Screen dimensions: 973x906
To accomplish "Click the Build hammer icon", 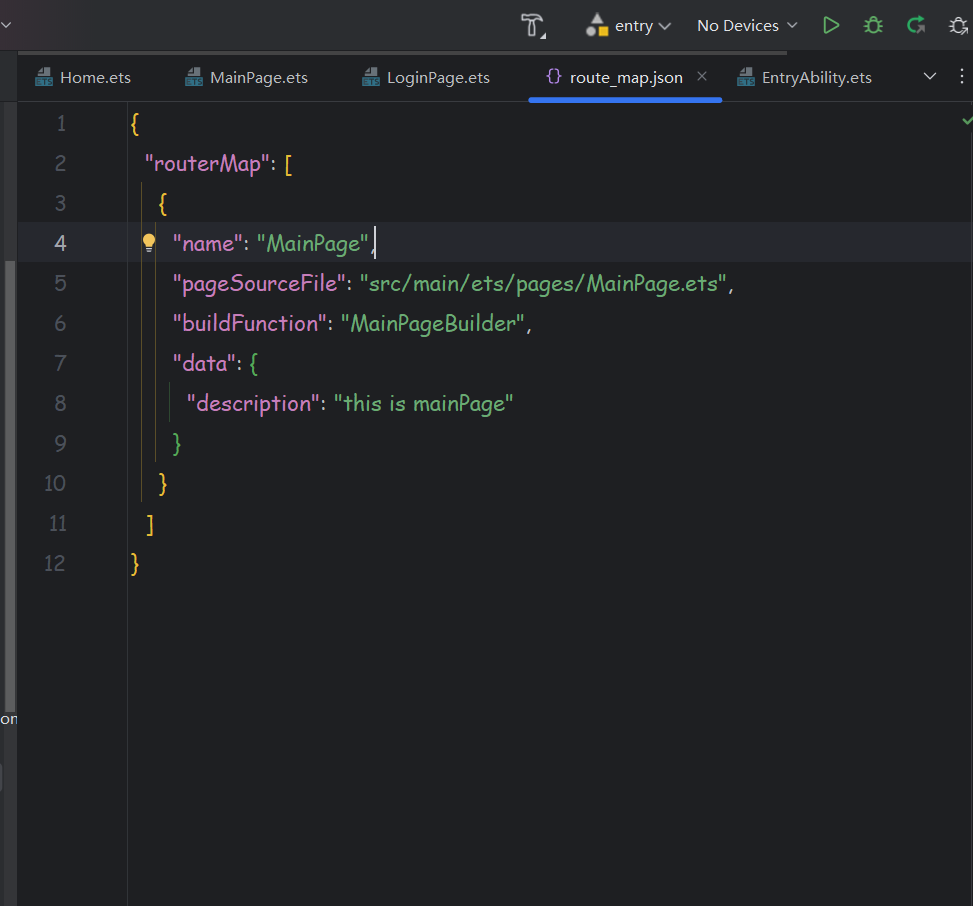I will click(533, 25).
